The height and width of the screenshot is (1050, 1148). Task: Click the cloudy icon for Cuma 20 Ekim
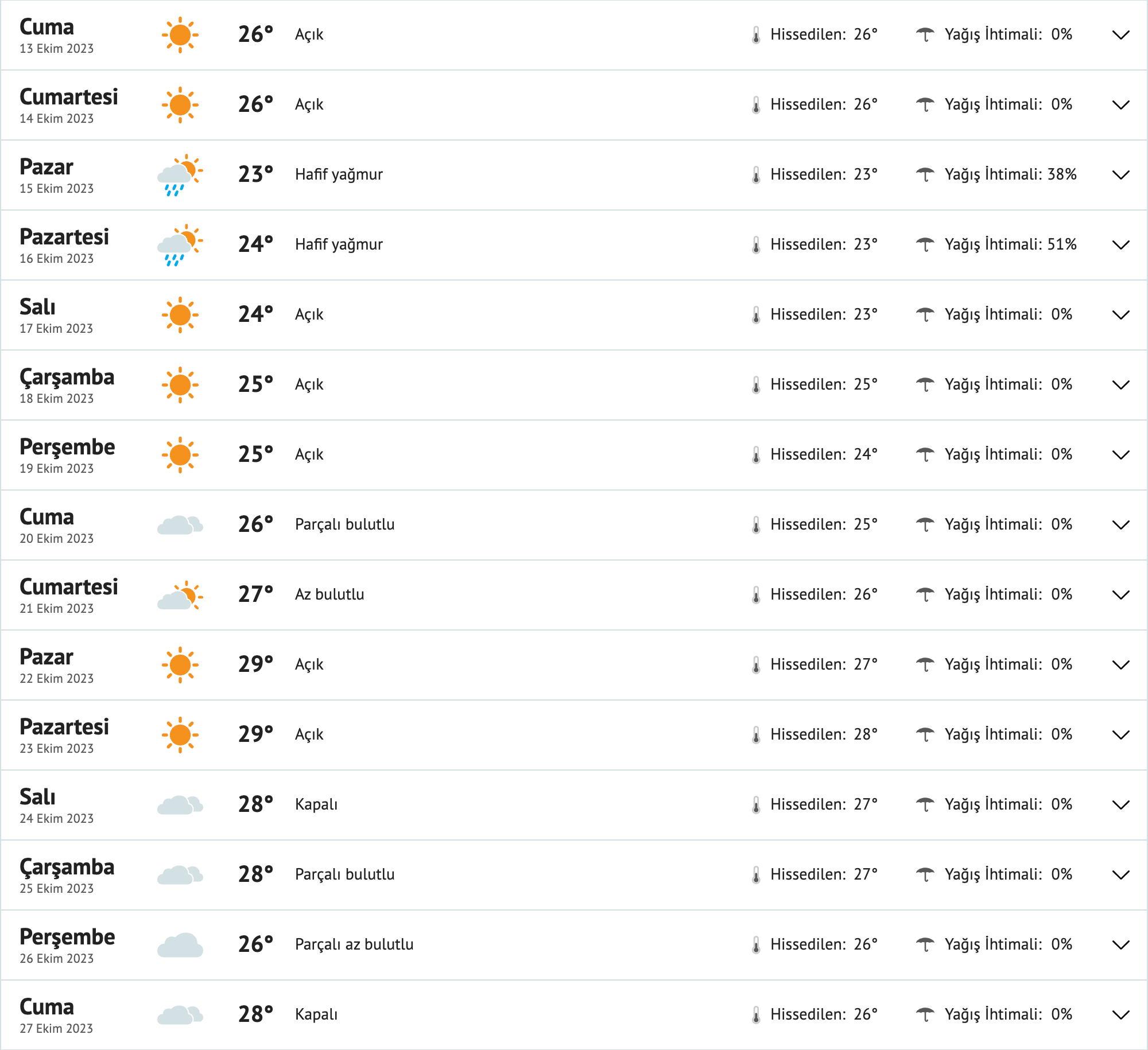[180, 524]
